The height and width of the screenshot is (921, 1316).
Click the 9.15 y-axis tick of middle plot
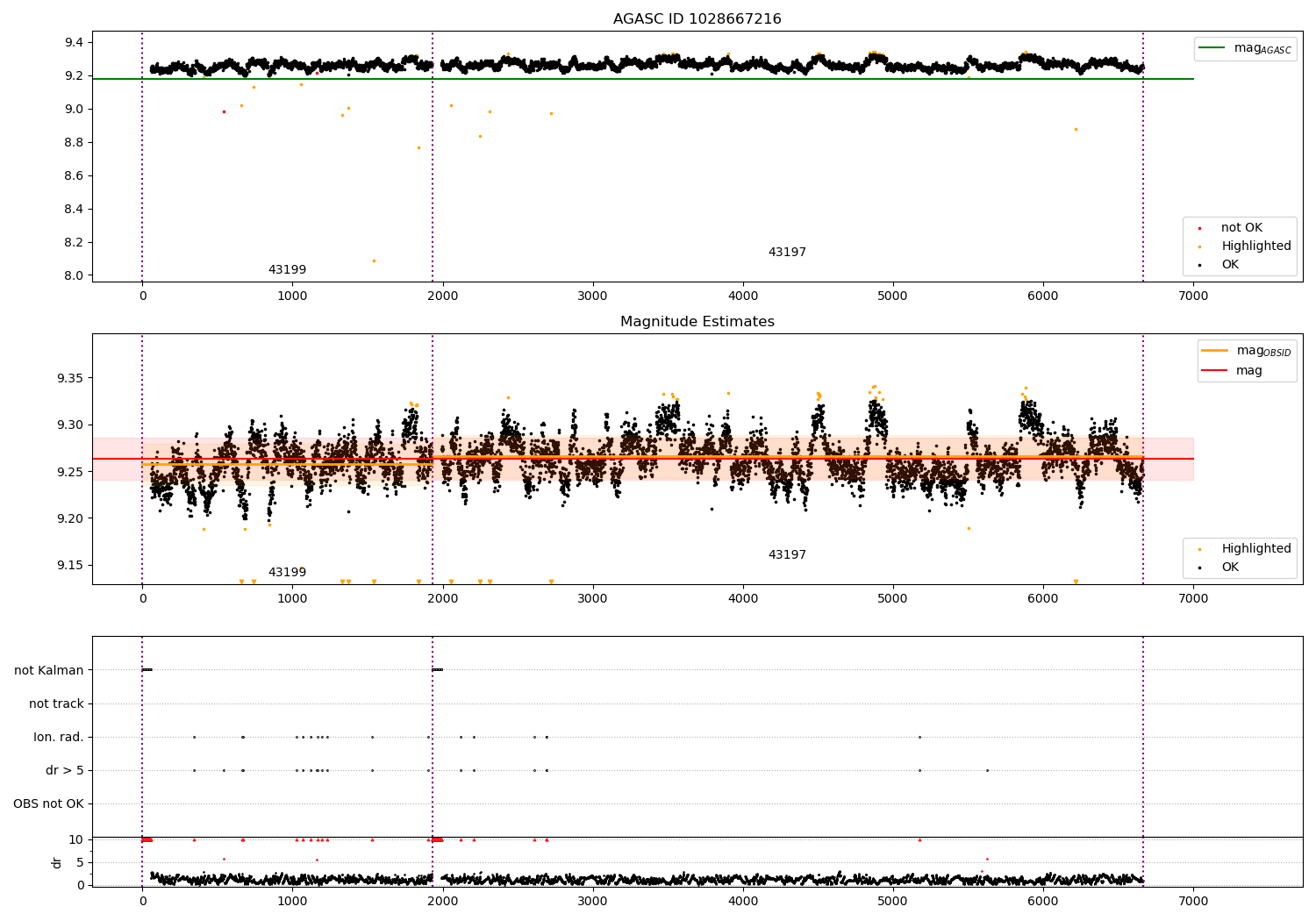pos(70,566)
